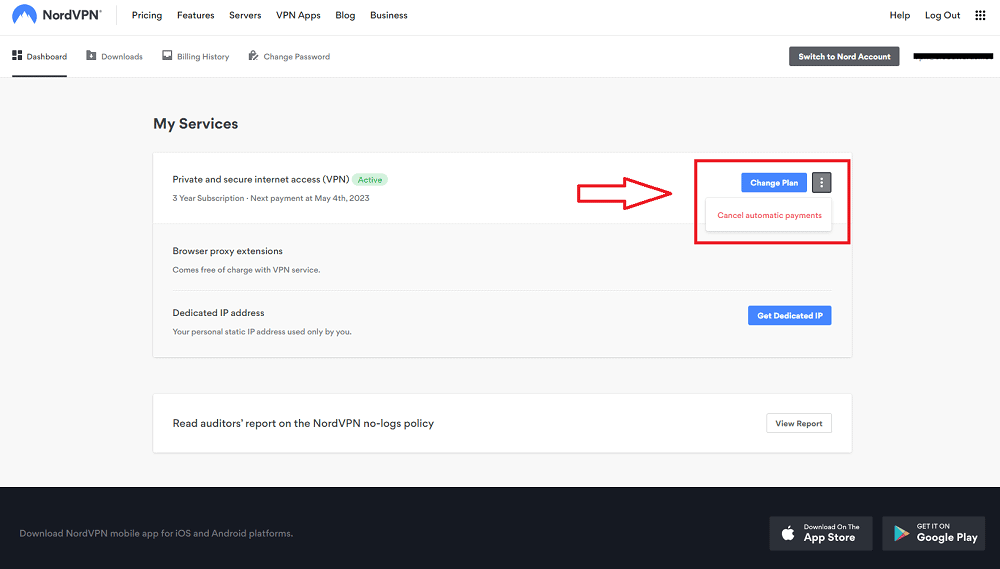Click the View Report button
The height and width of the screenshot is (569, 1000).
(x=798, y=423)
